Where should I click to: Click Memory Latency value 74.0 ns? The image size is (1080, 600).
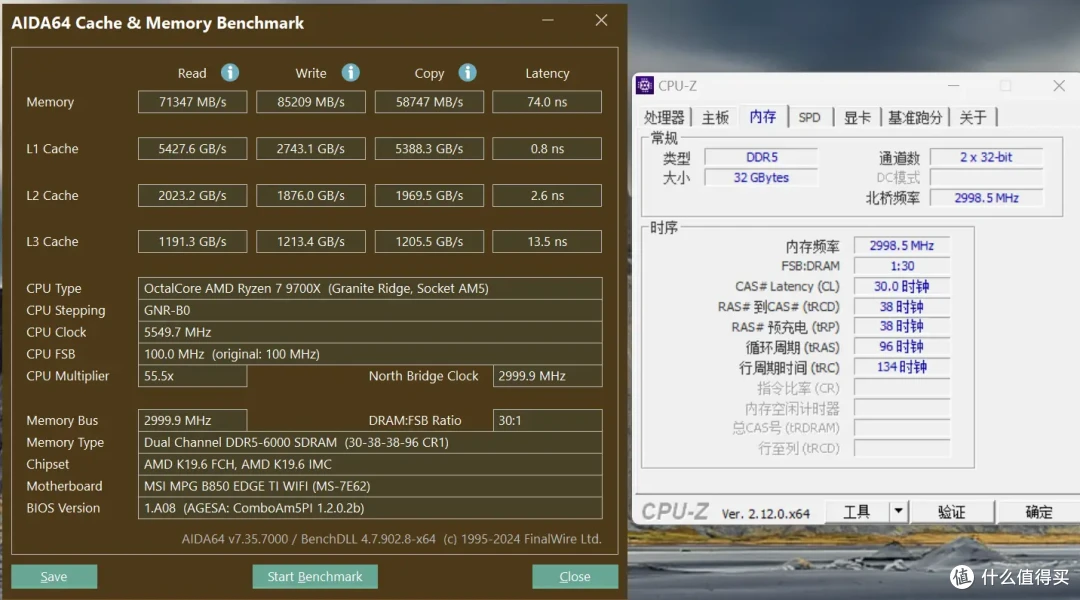tap(547, 102)
